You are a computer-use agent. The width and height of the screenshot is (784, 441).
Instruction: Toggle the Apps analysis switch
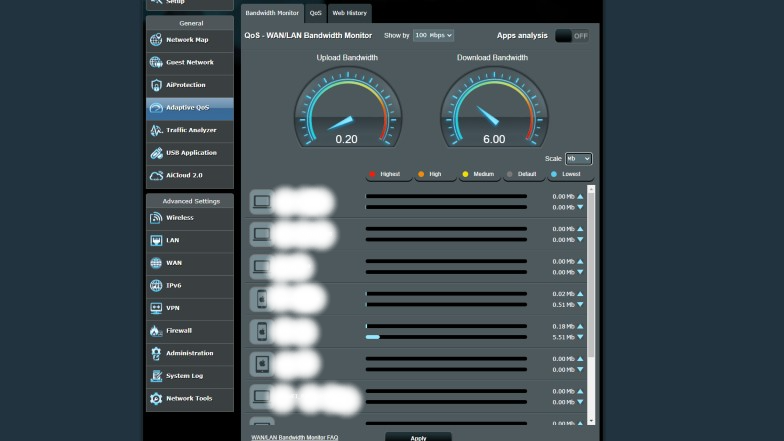[x=572, y=36]
